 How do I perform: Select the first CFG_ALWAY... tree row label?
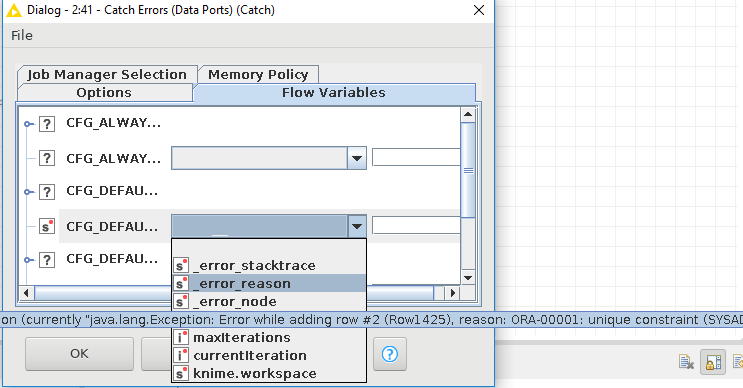[x=114, y=123]
